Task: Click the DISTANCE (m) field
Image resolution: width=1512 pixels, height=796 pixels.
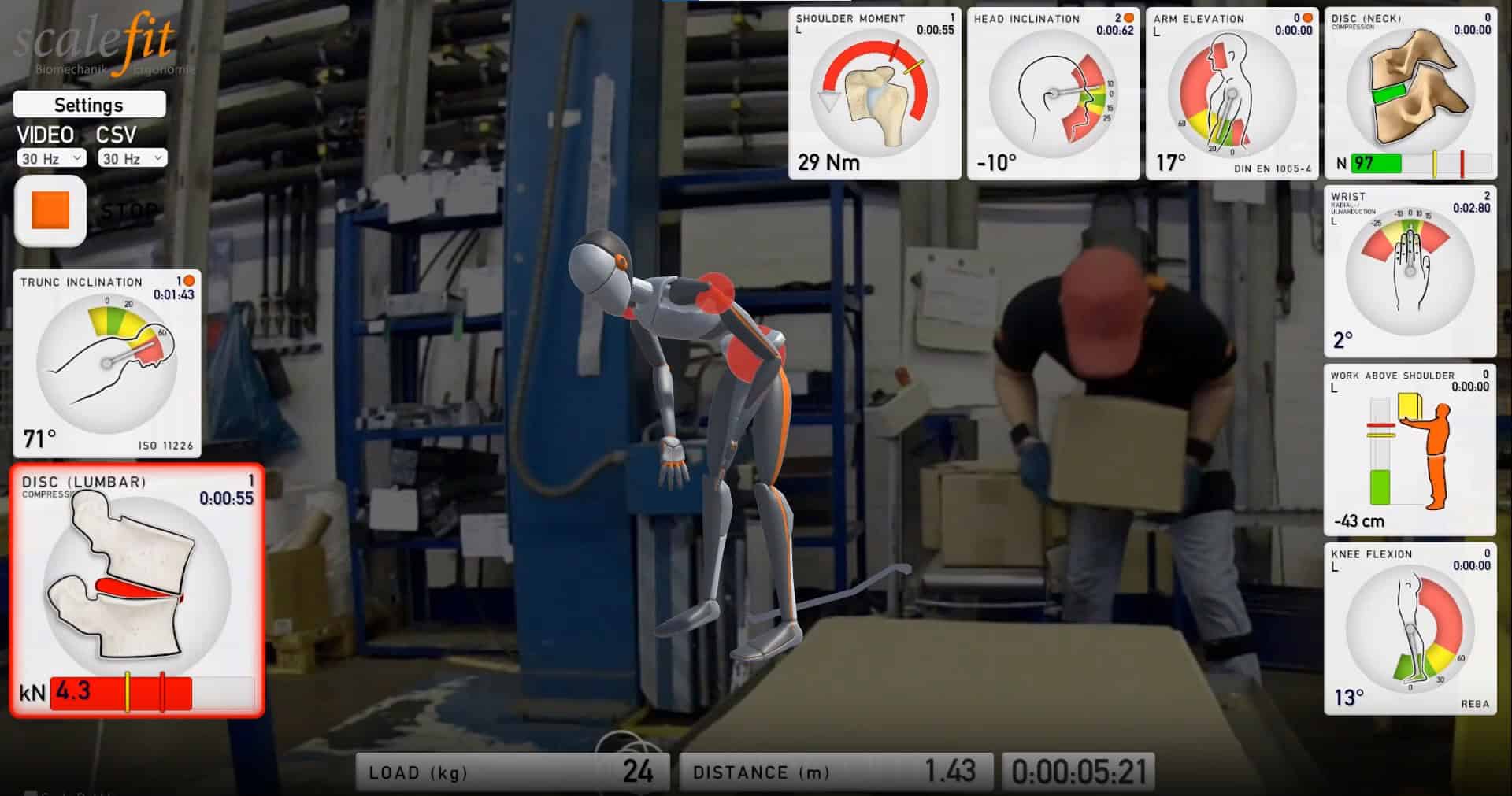Action: (835, 772)
